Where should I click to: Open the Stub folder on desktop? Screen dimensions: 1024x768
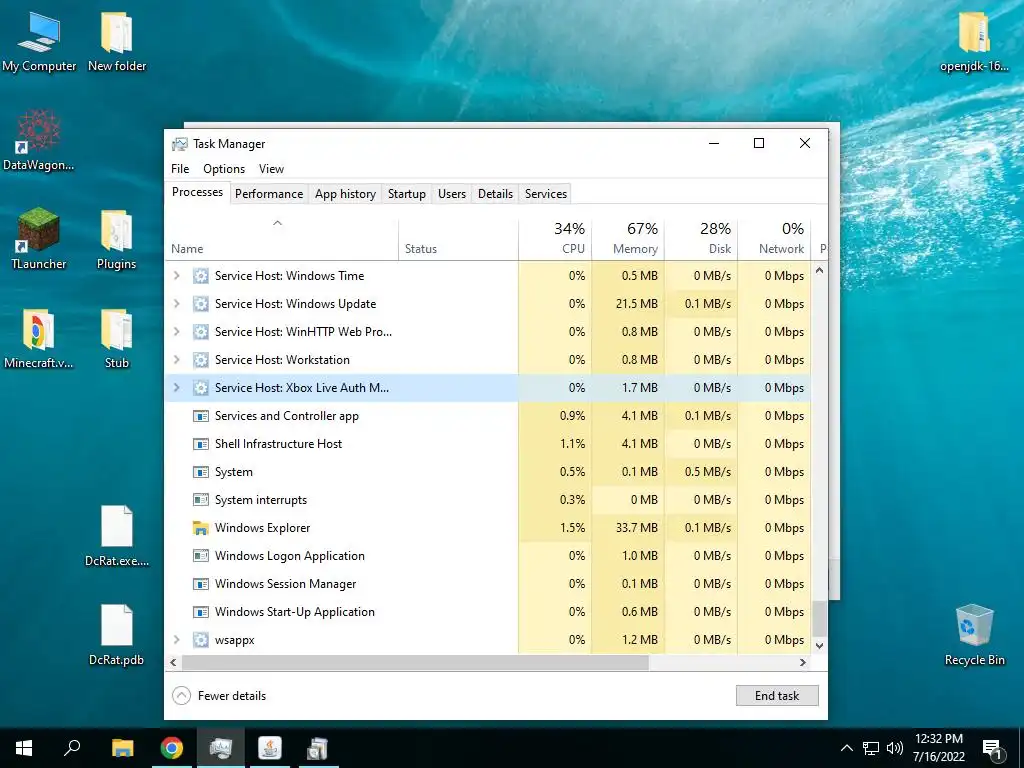(x=117, y=338)
